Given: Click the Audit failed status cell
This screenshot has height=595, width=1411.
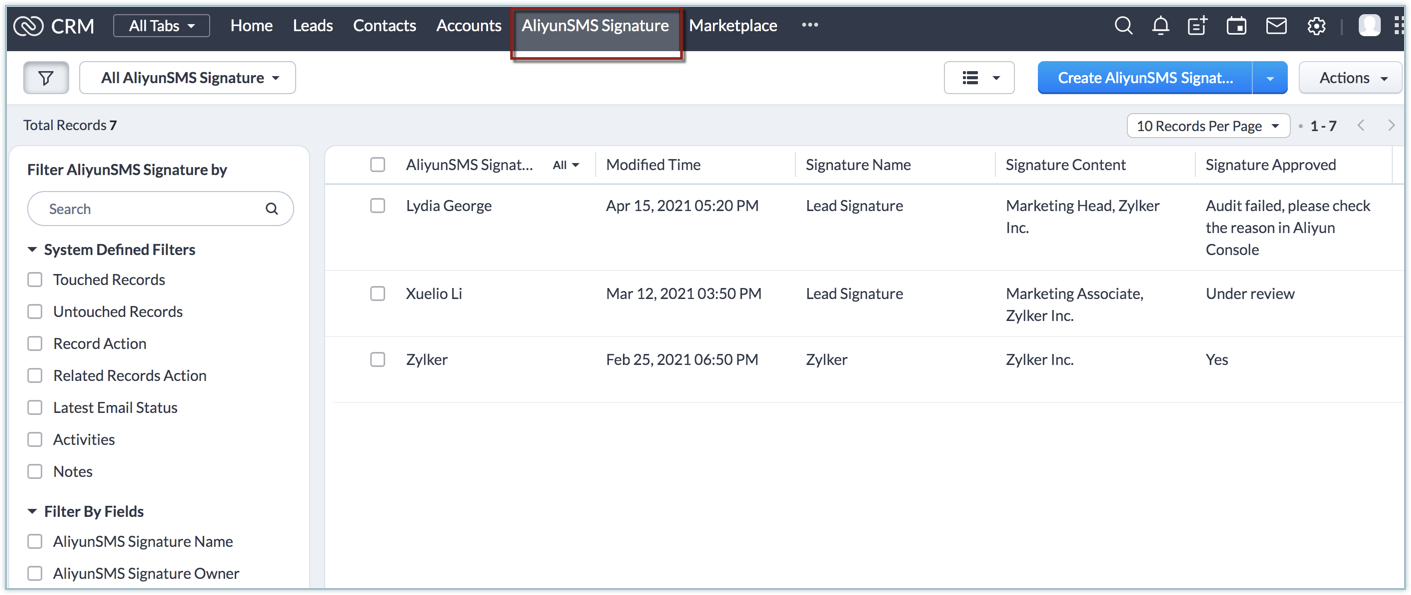Looking at the screenshot, I should (x=1288, y=228).
